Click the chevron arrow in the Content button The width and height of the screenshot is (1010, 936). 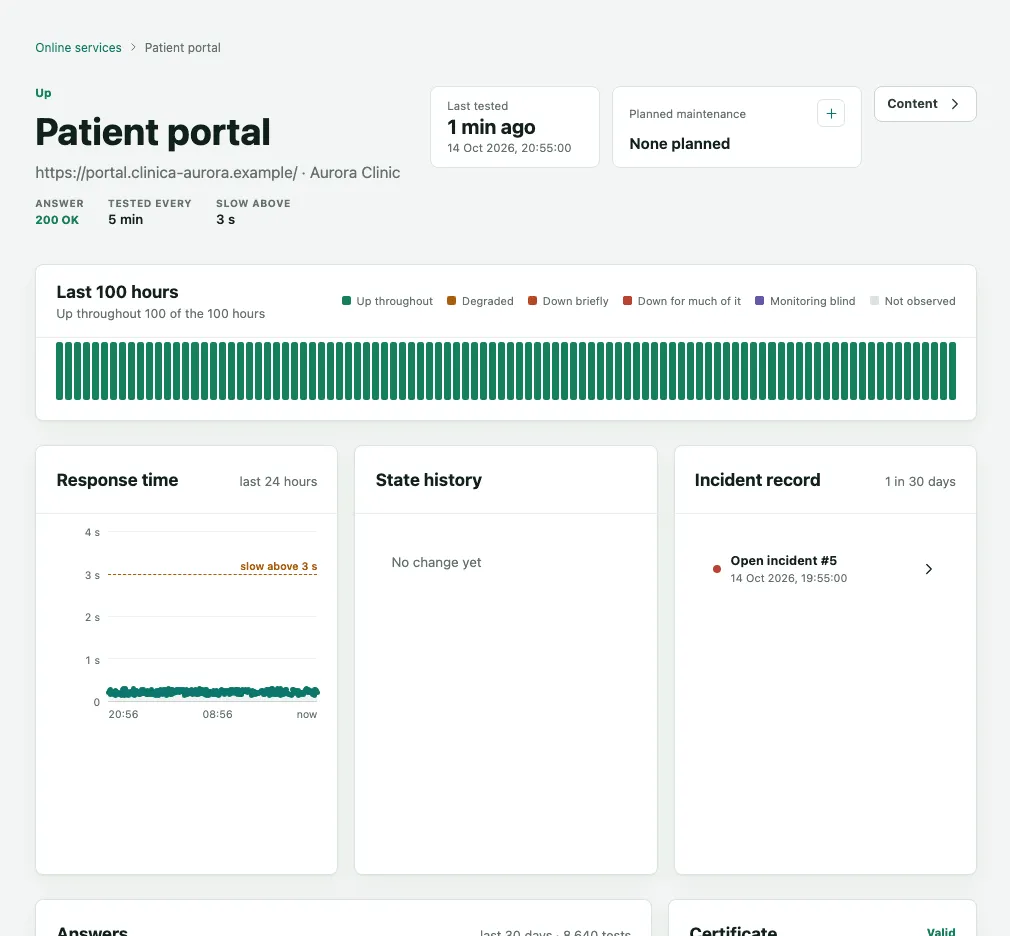tap(955, 104)
